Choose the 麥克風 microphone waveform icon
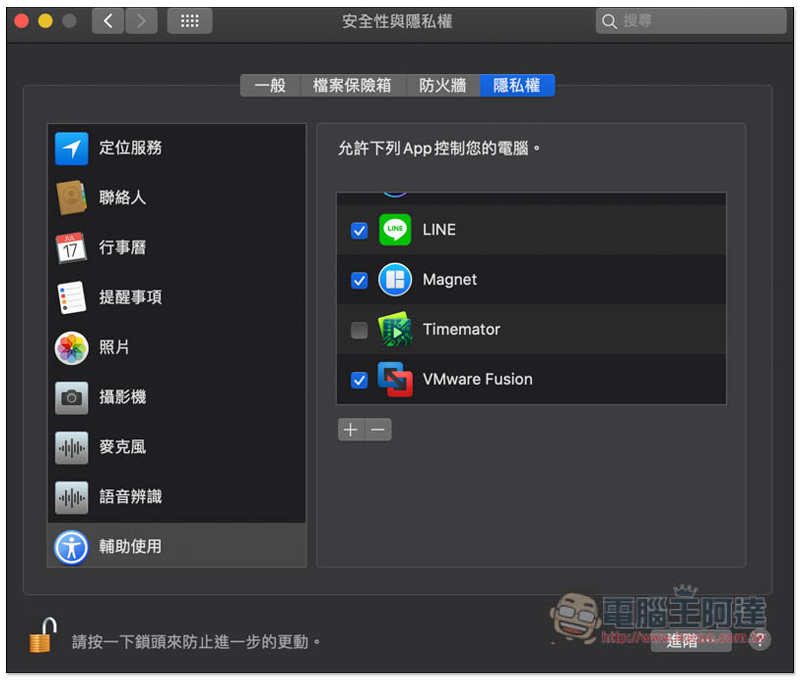This screenshot has width=800, height=681. pyautogui.click(x=71, y=447)
